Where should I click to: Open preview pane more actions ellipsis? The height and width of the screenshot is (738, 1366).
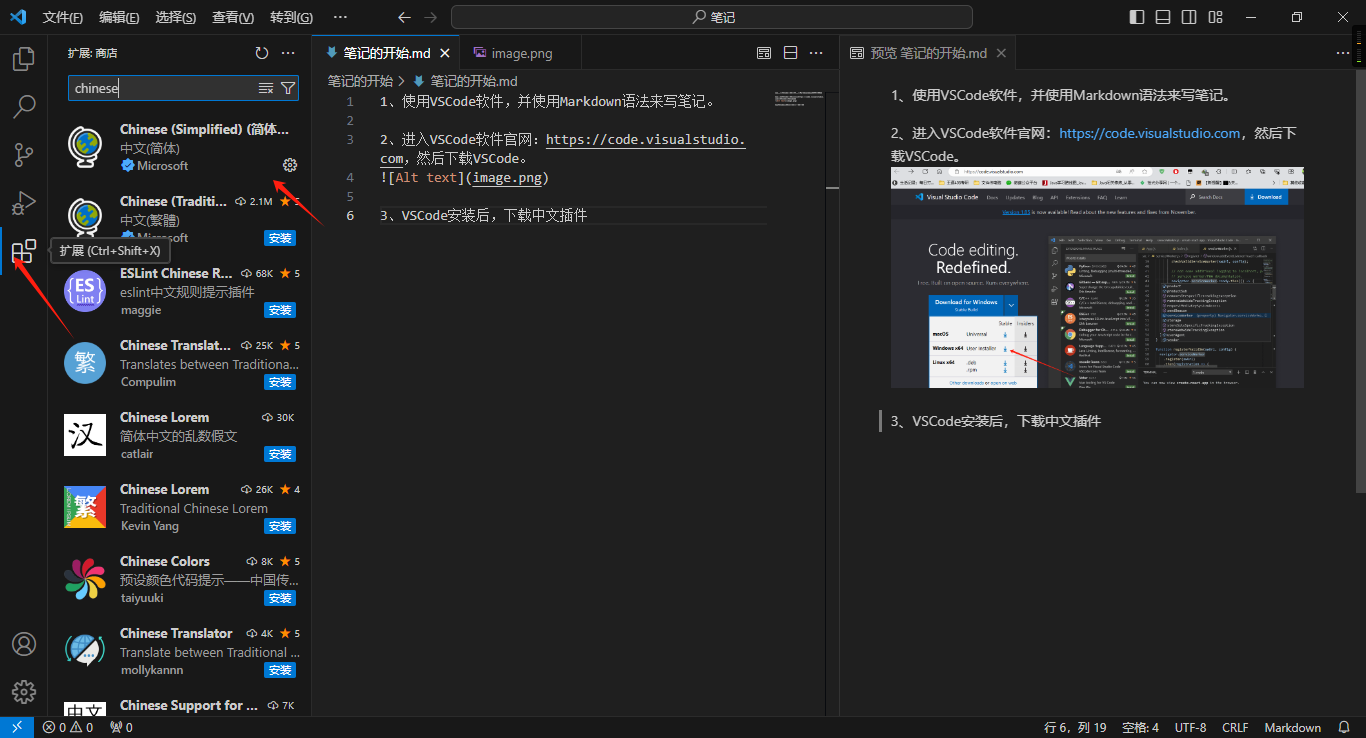click(x=1343, y=53)
